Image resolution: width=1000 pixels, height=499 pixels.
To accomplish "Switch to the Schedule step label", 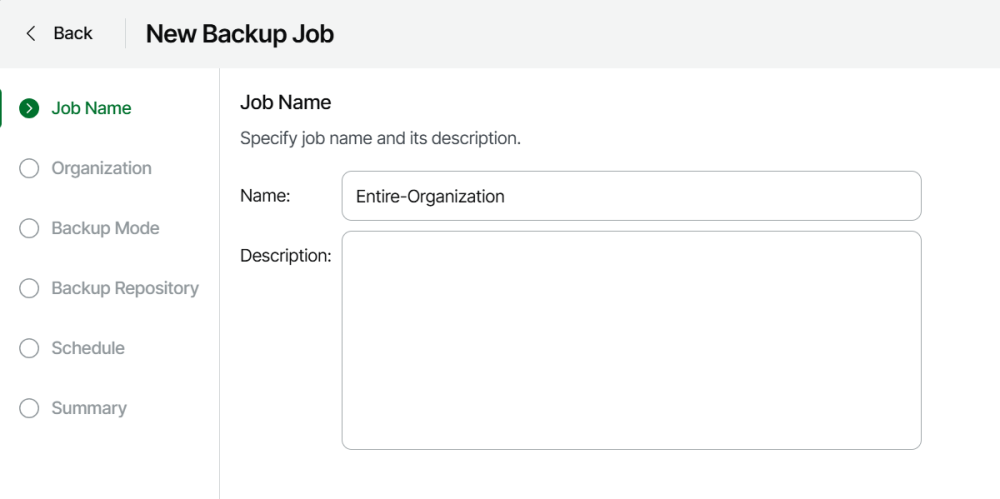I will [88, 348].
